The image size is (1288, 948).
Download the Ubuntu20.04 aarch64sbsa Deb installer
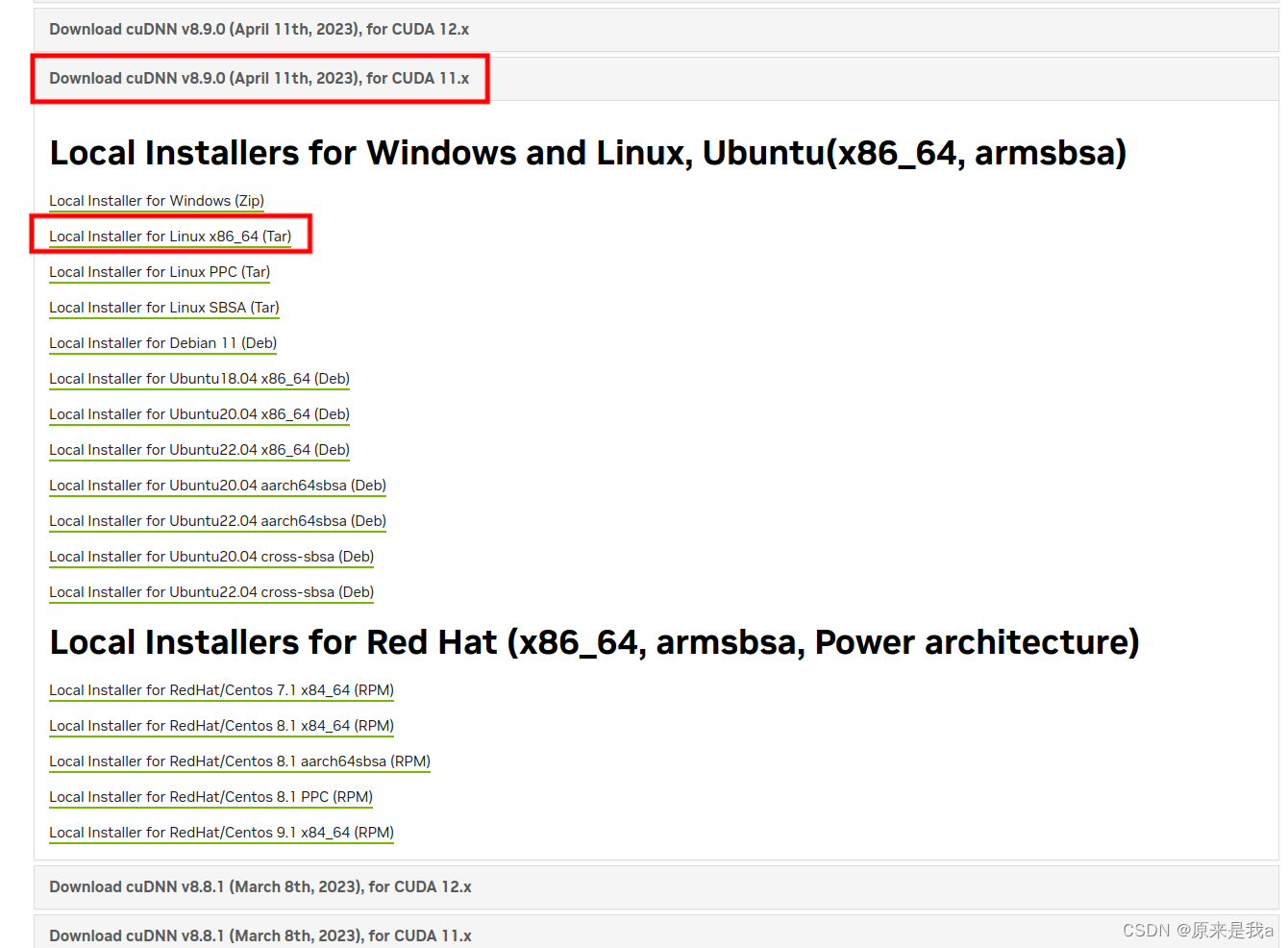(x=217, y=486)
